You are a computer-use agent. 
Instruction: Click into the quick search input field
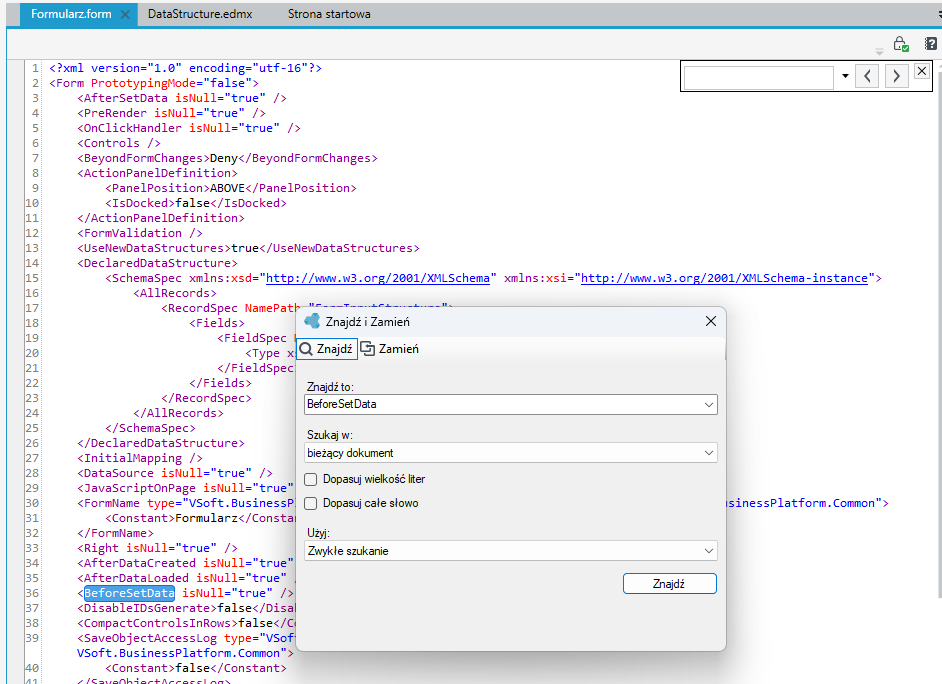pos(758,77)
